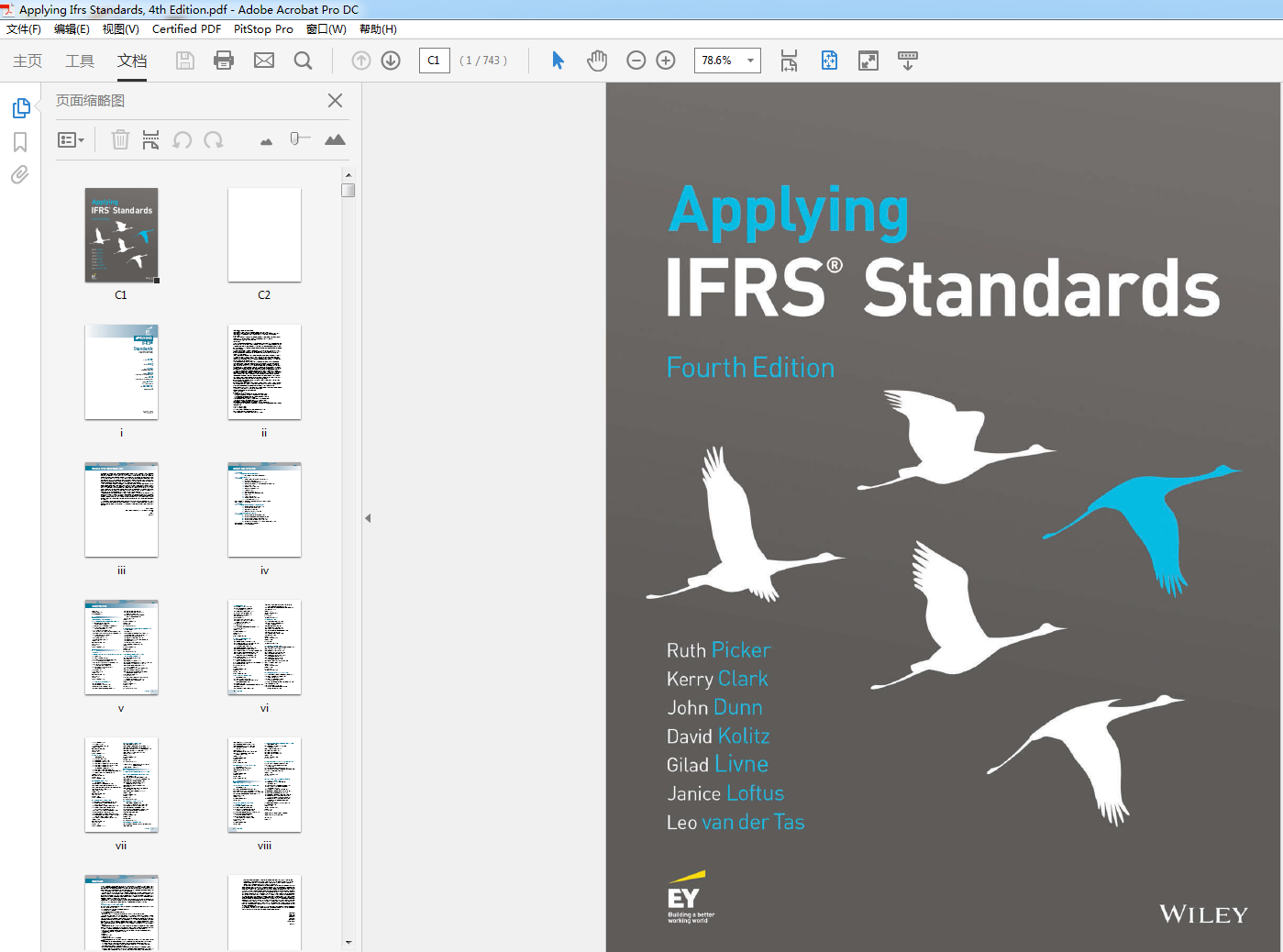Select page iv thumbnail
This screenshot has width=1283, height=952.
(264, 510)
